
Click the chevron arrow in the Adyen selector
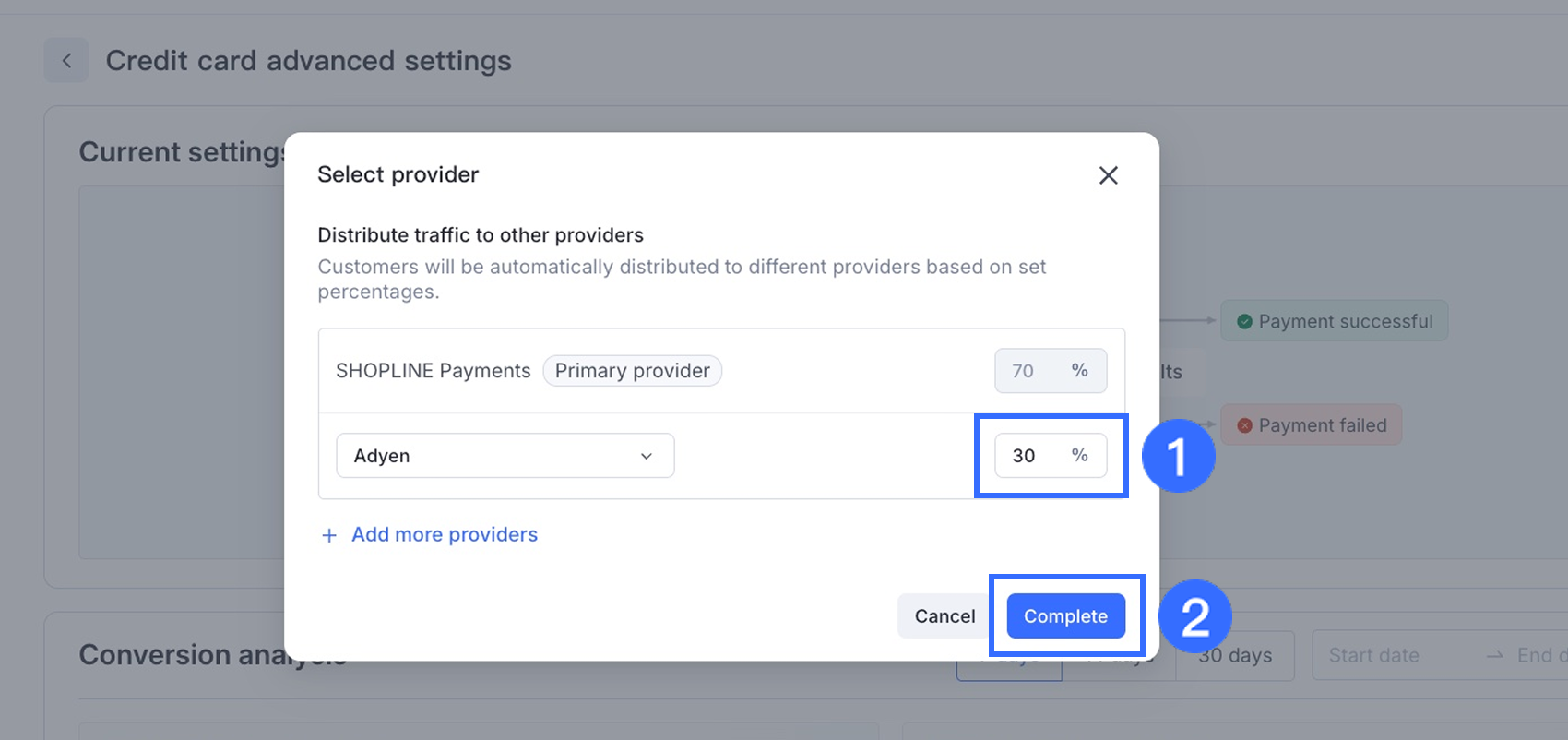tap(647, 456)
